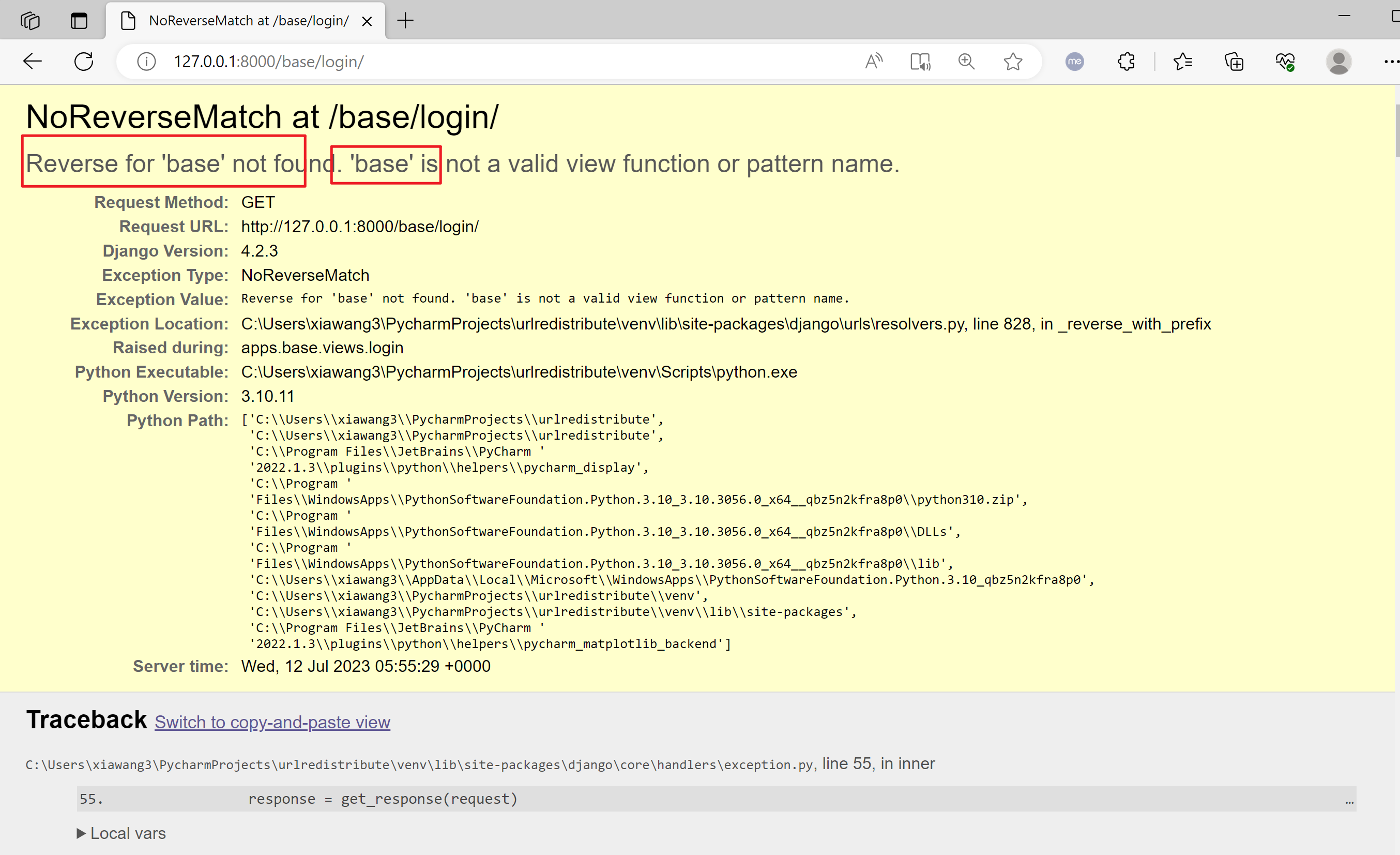This screenshot has height=855, width=1400.
Task: Click the Read aloud icon
Action: [873, 62]
